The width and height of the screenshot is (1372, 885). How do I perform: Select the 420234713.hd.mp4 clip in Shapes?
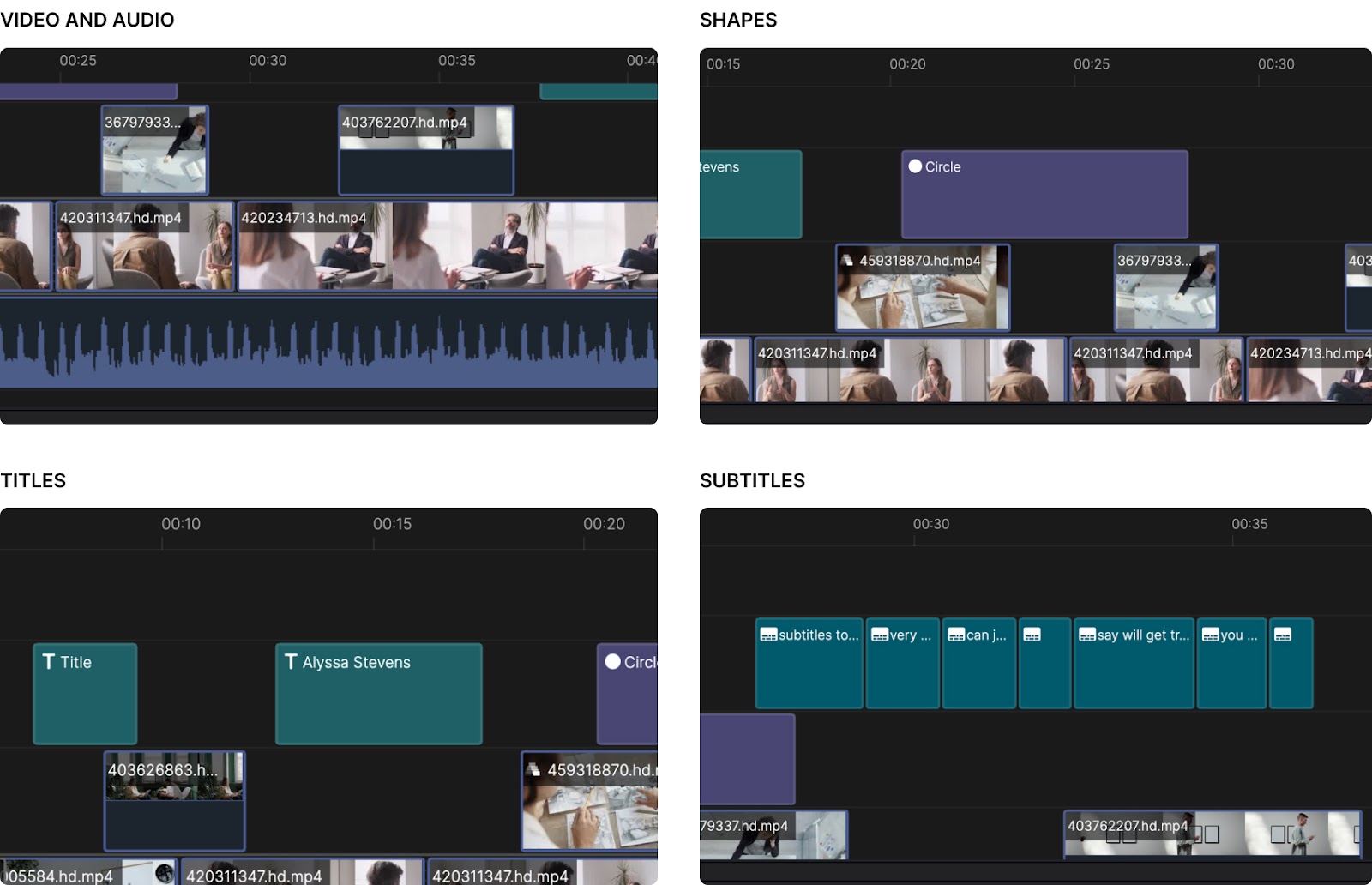pos(1309,370)
